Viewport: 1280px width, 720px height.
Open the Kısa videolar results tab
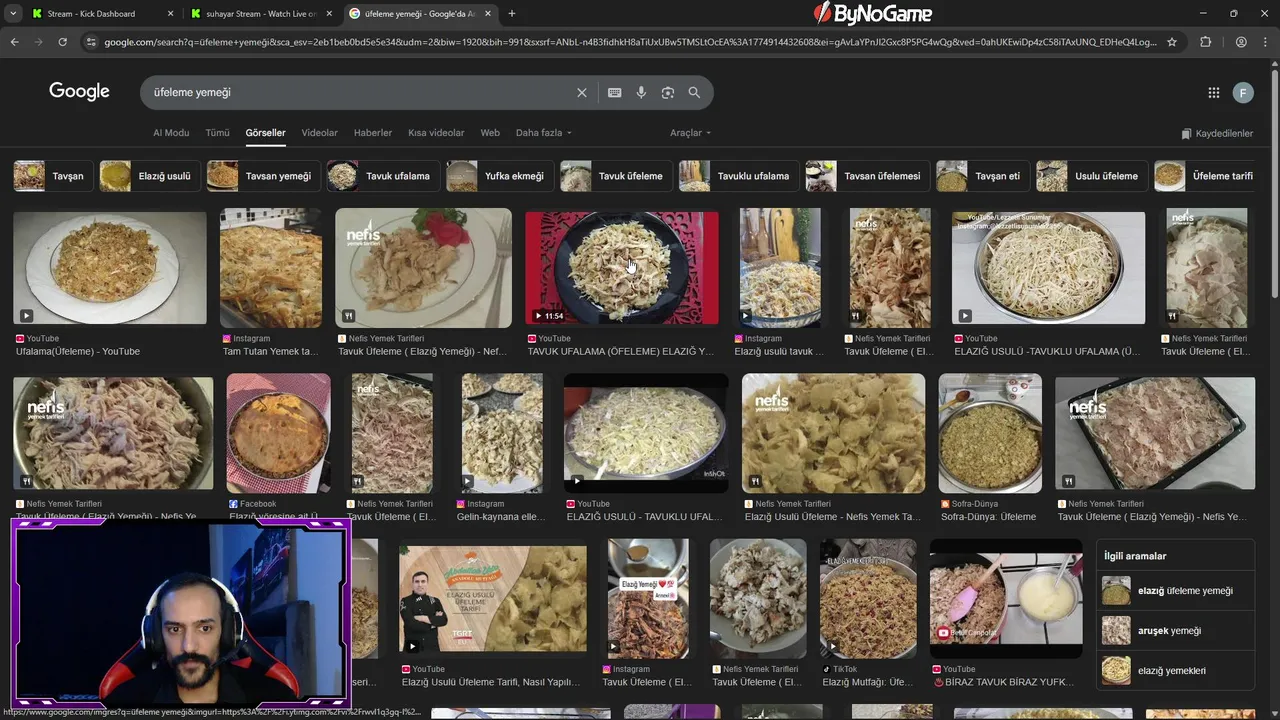436,133
